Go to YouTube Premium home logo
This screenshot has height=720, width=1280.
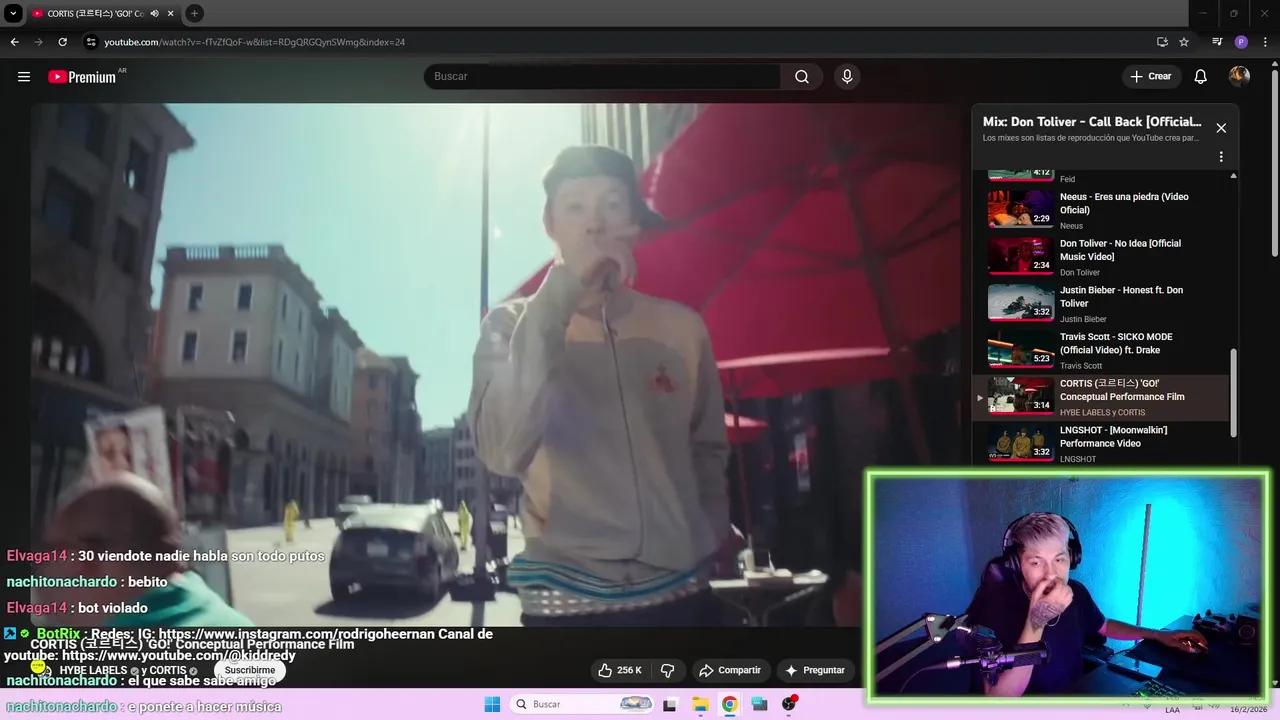(82, 77)
